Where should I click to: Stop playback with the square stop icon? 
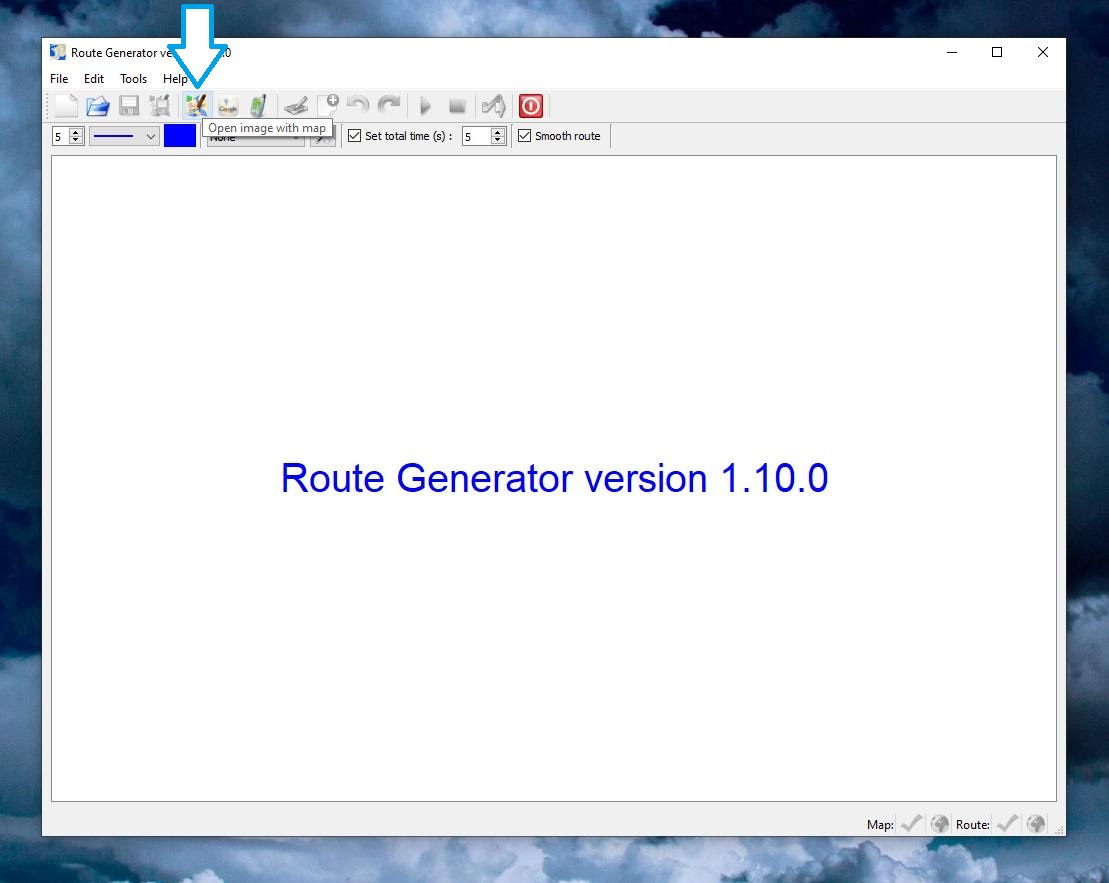point(457,106)
